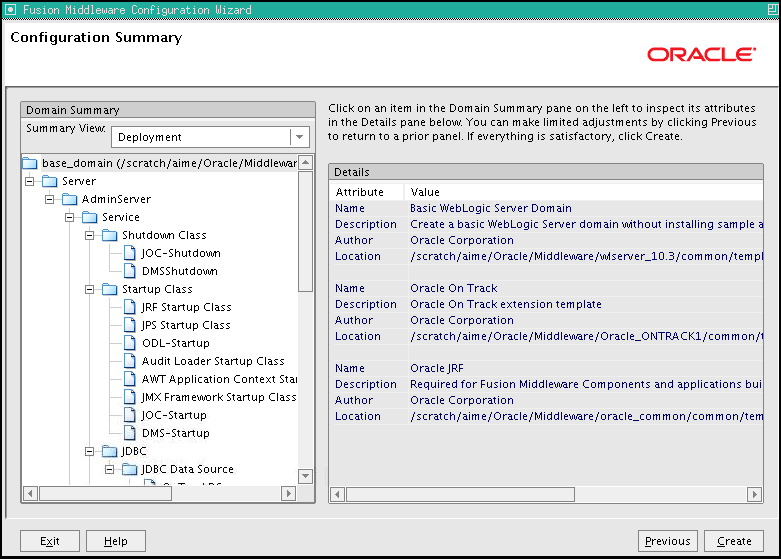The image size is (781, 559).
Task: Select the DMSShutdown tree item label
Action: [180, 271]
